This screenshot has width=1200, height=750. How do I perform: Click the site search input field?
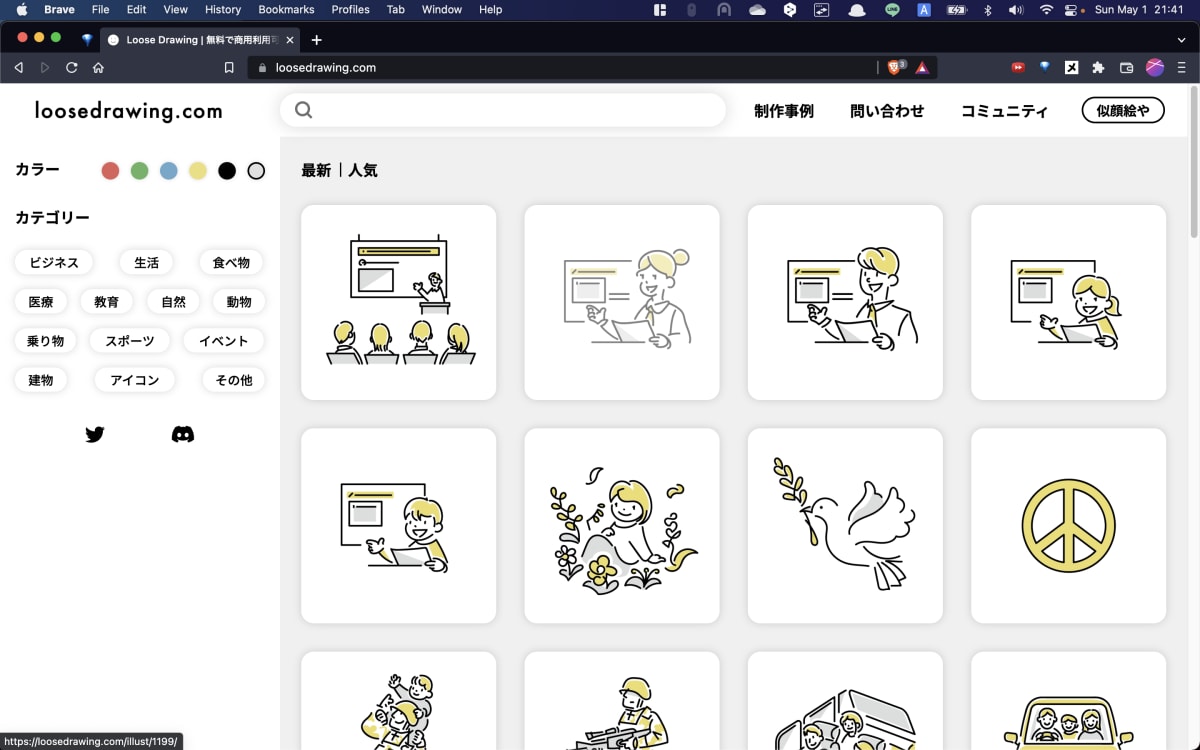point(503,110)
